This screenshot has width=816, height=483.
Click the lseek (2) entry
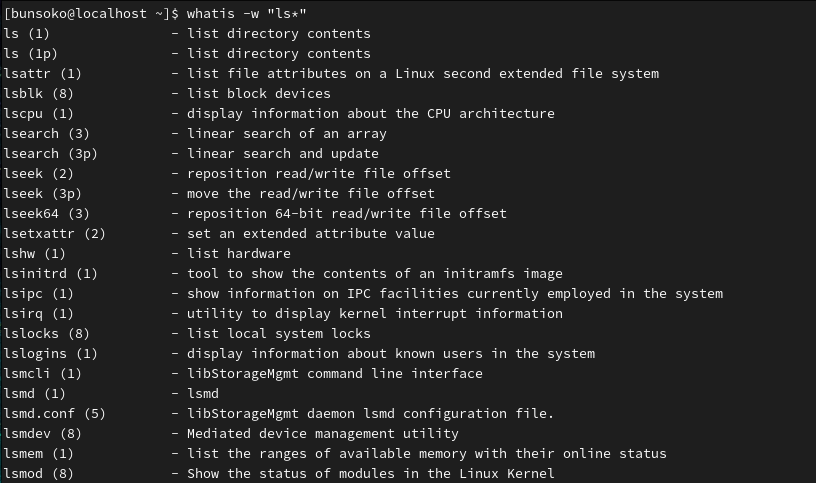(x=39, y=174)
